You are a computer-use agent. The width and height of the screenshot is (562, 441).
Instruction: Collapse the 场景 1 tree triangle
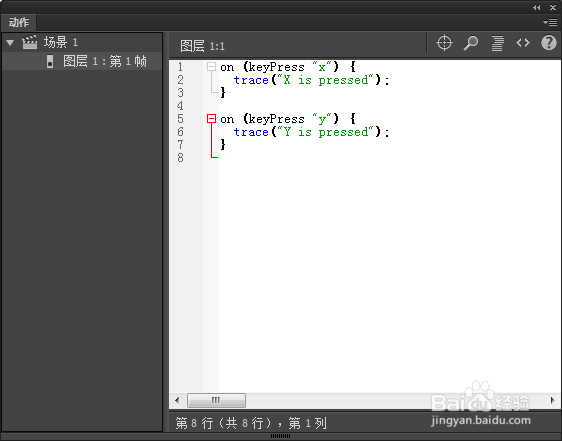point(10,43)
